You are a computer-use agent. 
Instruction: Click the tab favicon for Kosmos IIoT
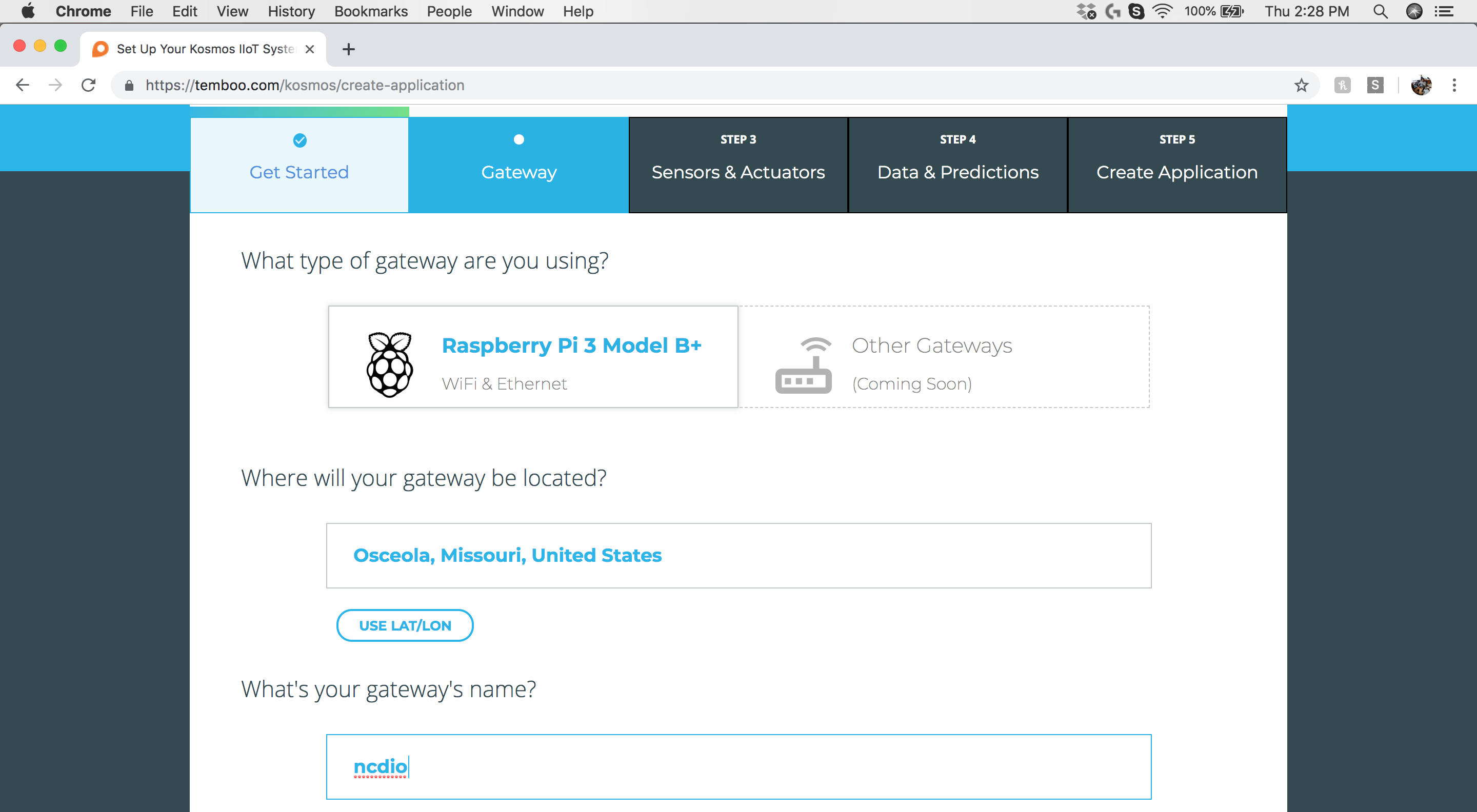[101, 49]
